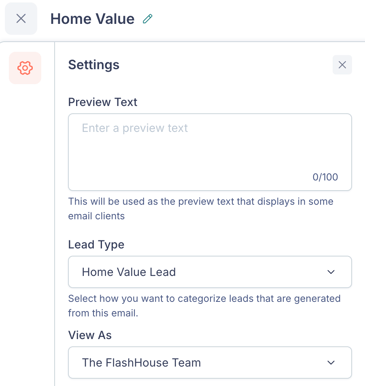Viewport: 365px width, 386px height.
Task: Click the Lead Type label
Action: tap(96, 245)
